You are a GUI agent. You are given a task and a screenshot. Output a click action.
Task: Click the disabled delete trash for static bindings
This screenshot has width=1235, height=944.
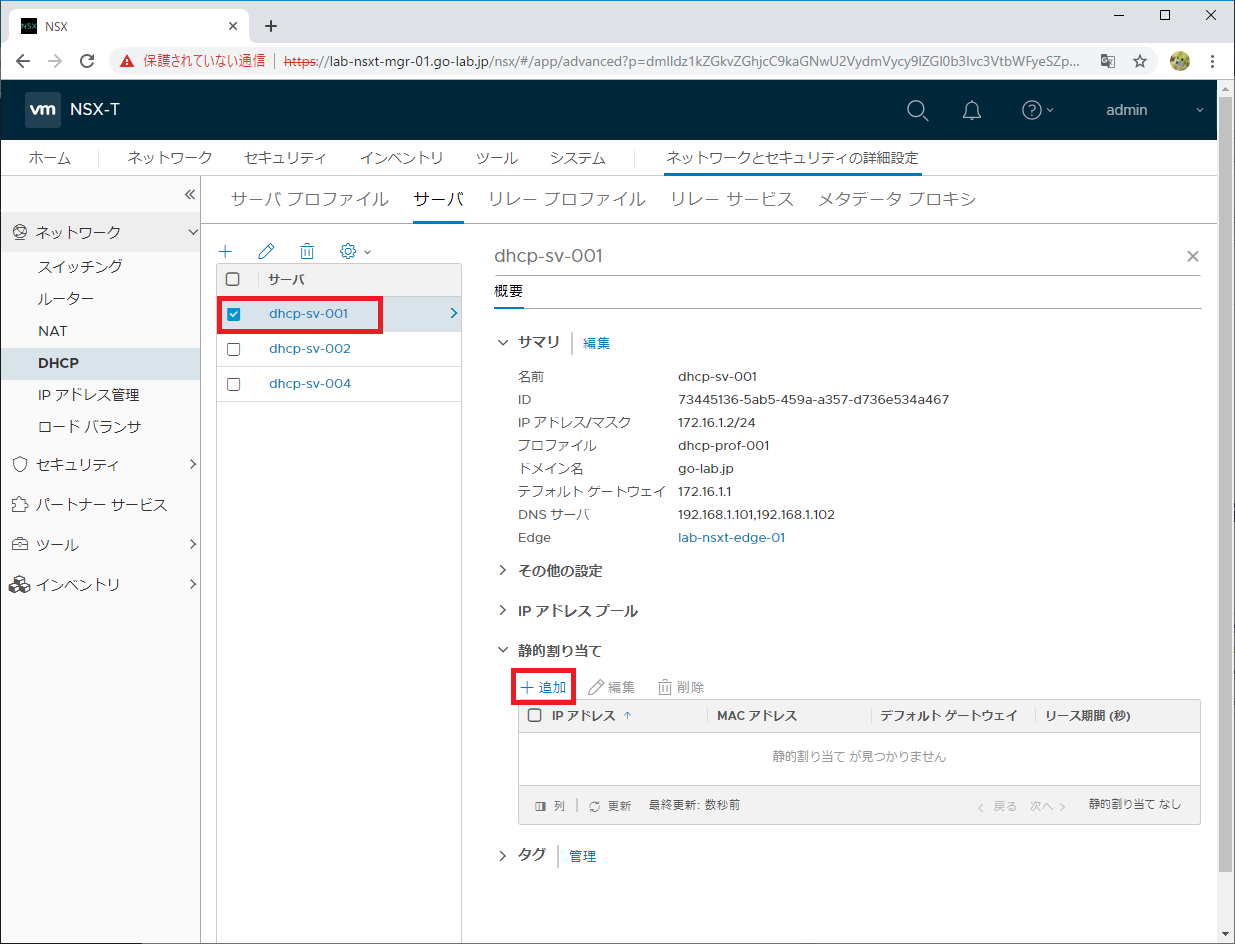pyautogui.click(x=681, y=687)
